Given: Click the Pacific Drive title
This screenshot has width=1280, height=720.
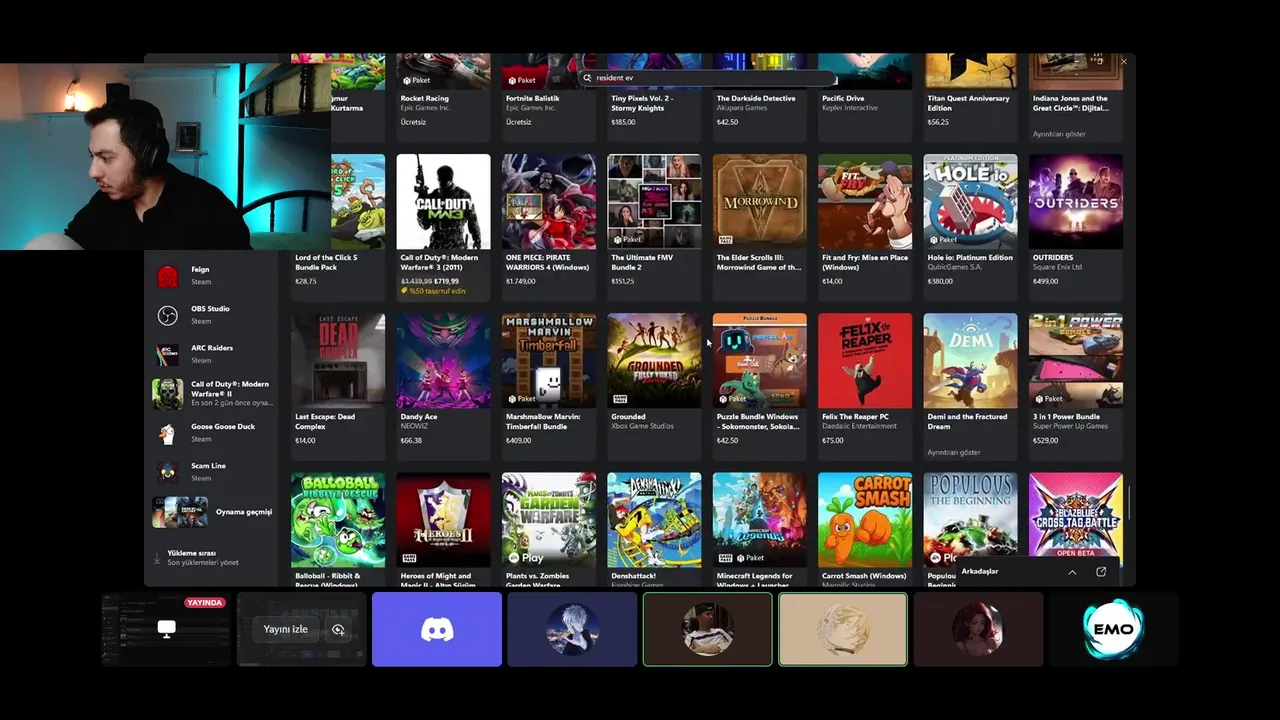Looking at the screenshot, I should click(x=843, y=98).
